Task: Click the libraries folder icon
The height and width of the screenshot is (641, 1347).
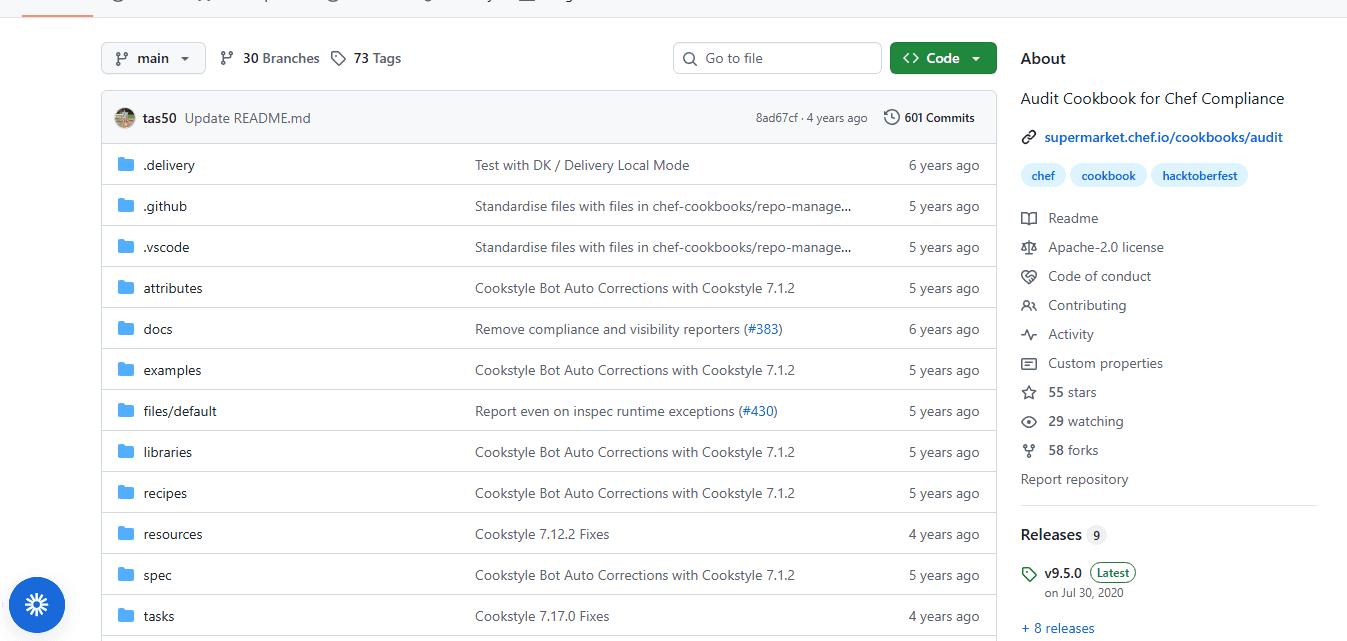Action: 126,452
